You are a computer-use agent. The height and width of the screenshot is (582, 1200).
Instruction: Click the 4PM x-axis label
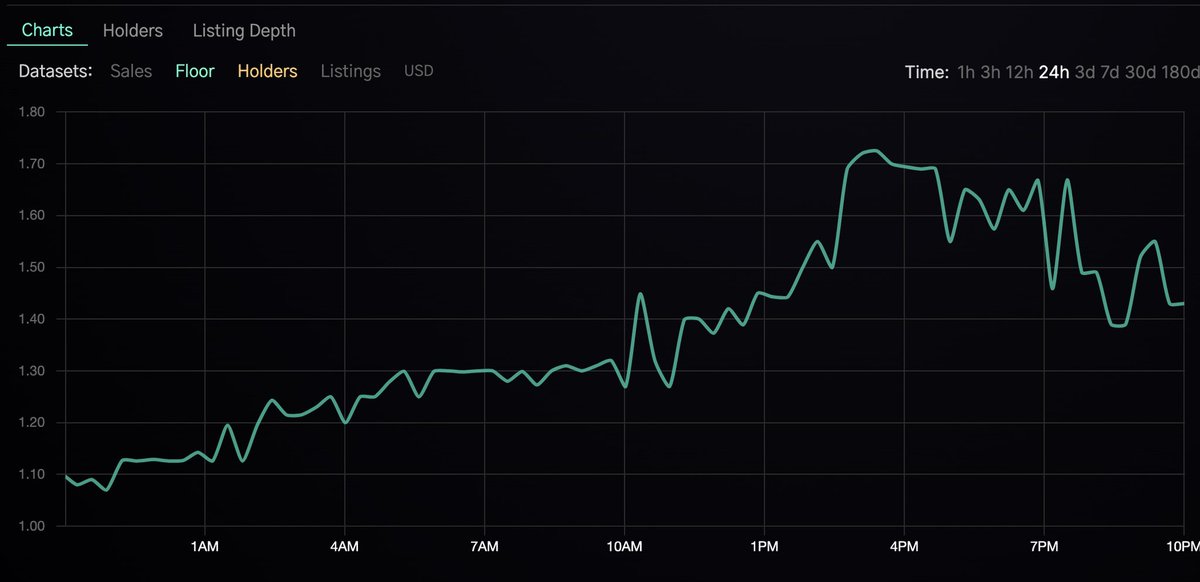[x=904, y=547]
